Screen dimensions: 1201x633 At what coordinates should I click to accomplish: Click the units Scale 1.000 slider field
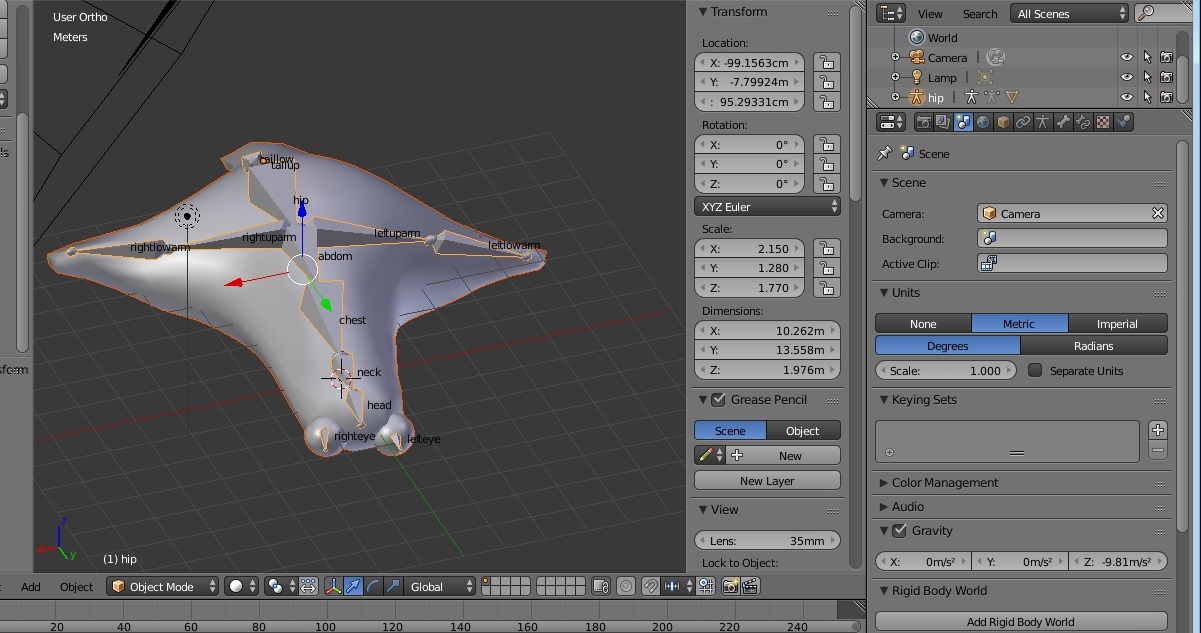coord(945,371)
